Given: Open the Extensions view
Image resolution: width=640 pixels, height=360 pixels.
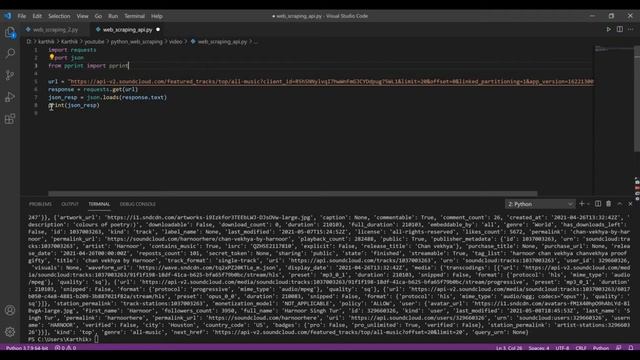Looking at the screenshot, I should point(10,119).
